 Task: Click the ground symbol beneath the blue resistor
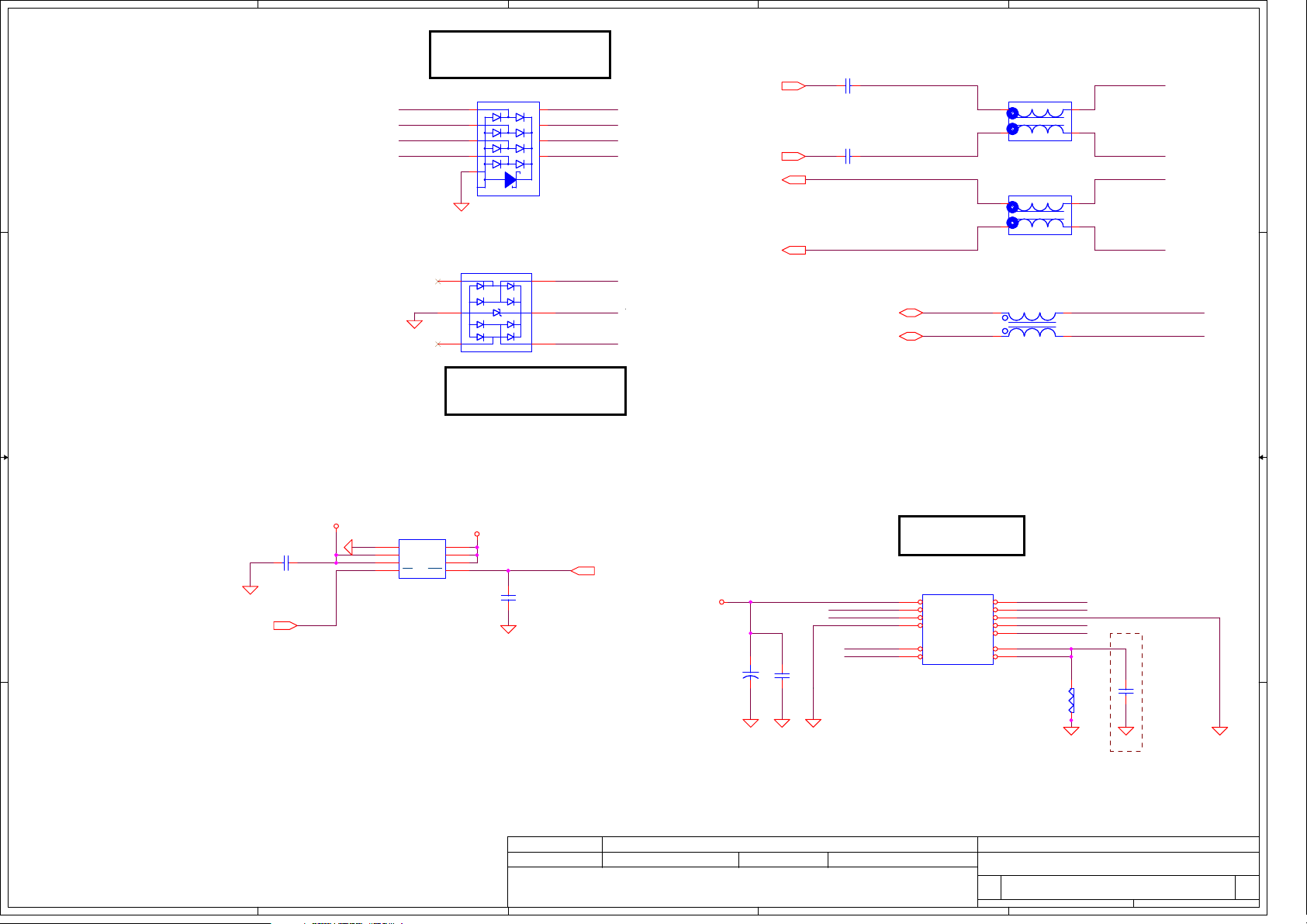click(x=1071, y=731)
